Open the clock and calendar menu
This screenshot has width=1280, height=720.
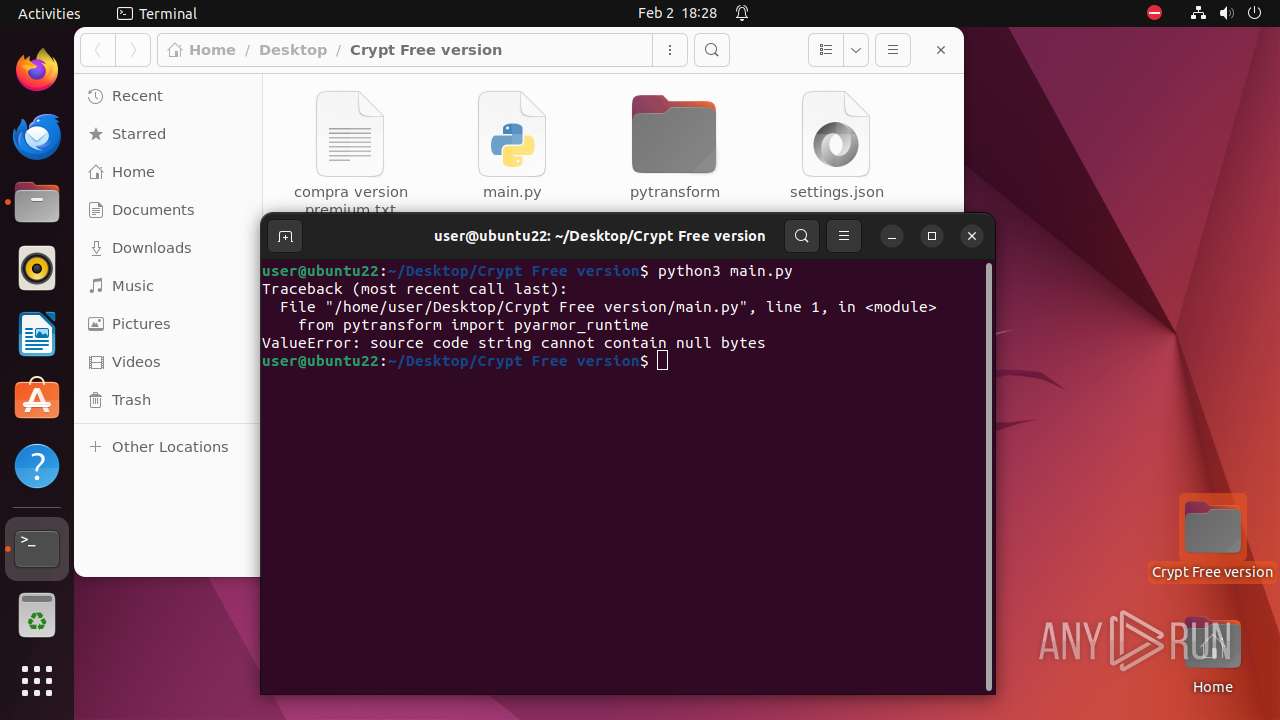click(x=677, y=13)
